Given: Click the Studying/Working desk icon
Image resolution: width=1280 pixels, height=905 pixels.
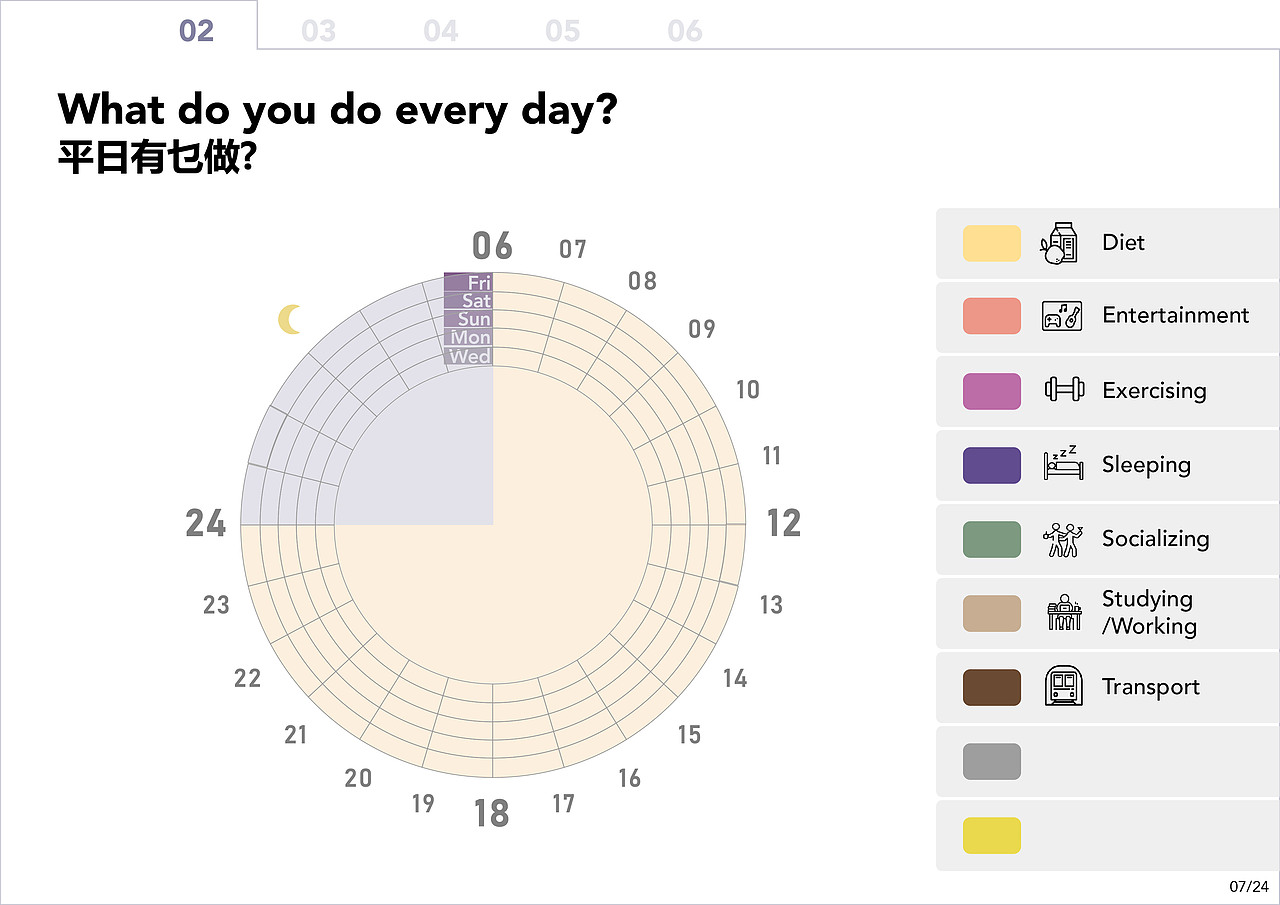Looking at the screenshot, I should pos(1064,612).
